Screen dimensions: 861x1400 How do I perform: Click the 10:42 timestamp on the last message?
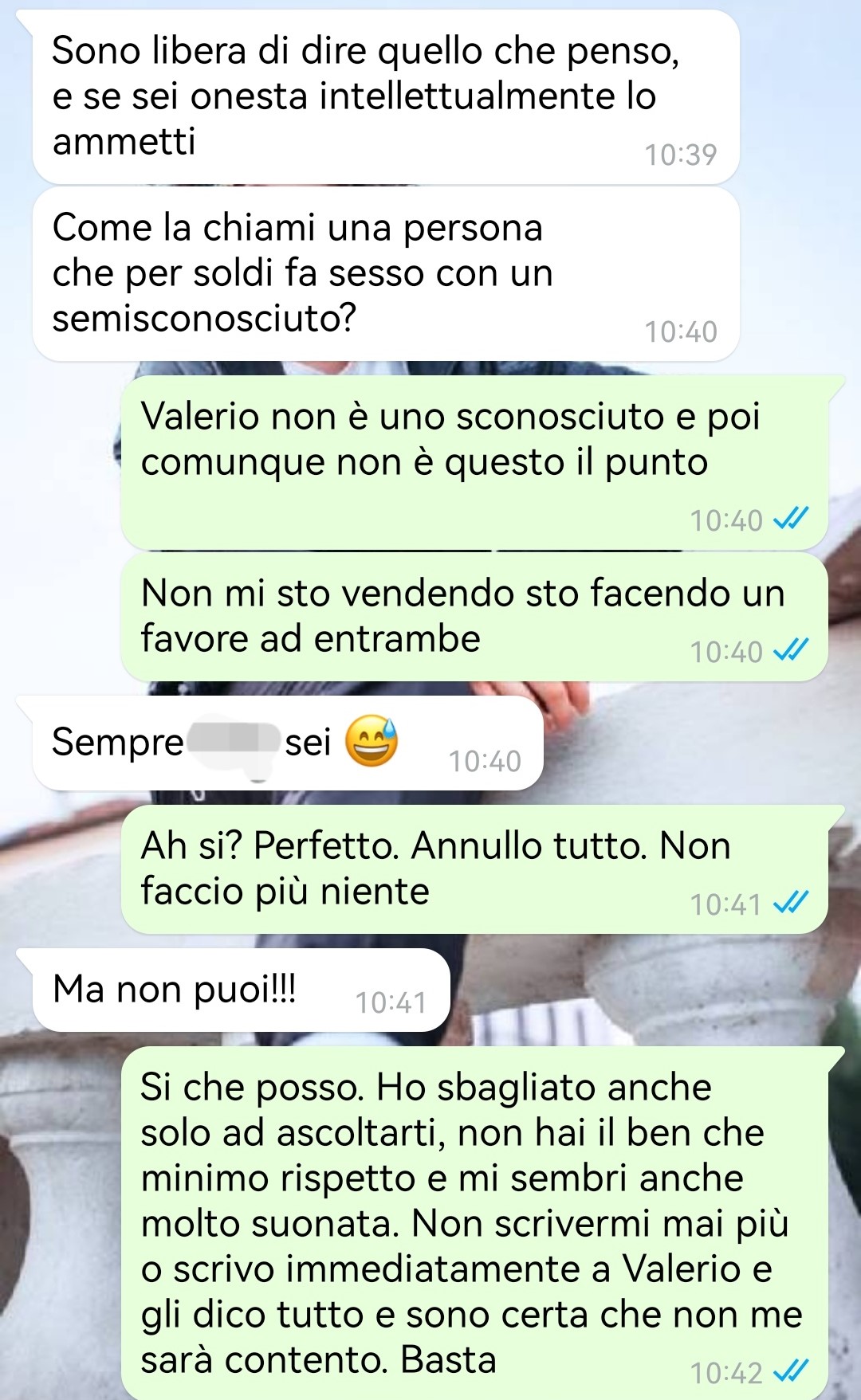pyautogui.click(x=726, y=1373)
